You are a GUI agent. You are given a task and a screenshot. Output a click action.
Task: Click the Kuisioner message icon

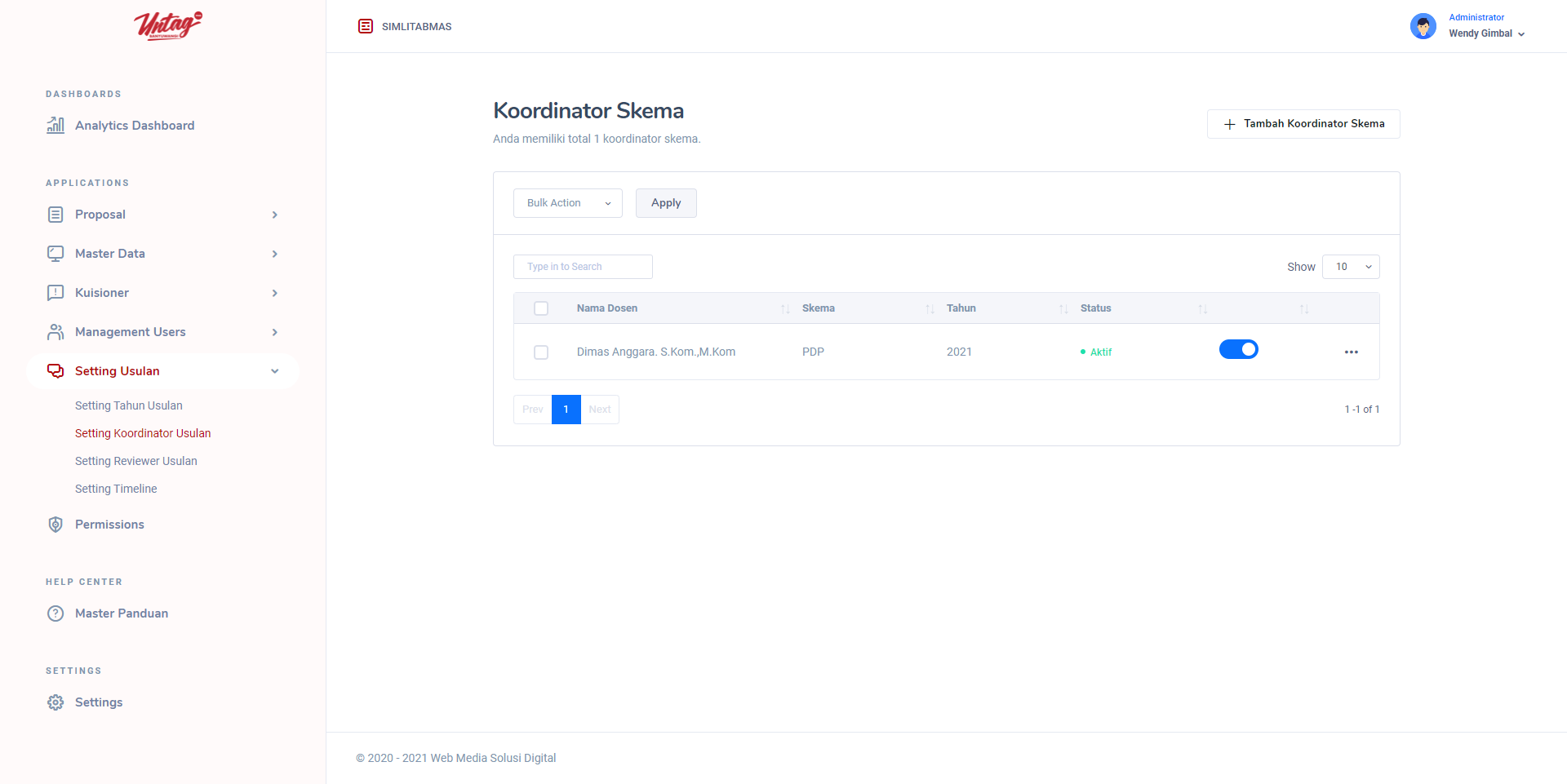click(55, 293)
